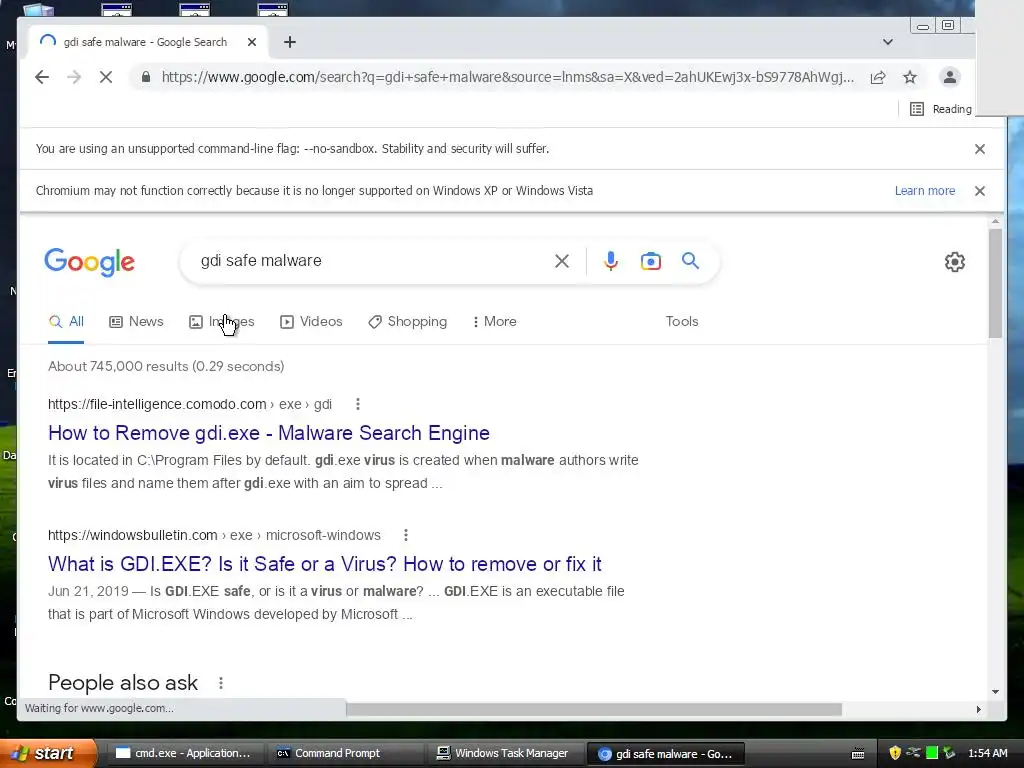This screenshot has width=1024, height=768.
Task: Select the All results tab
Action: 66,321
